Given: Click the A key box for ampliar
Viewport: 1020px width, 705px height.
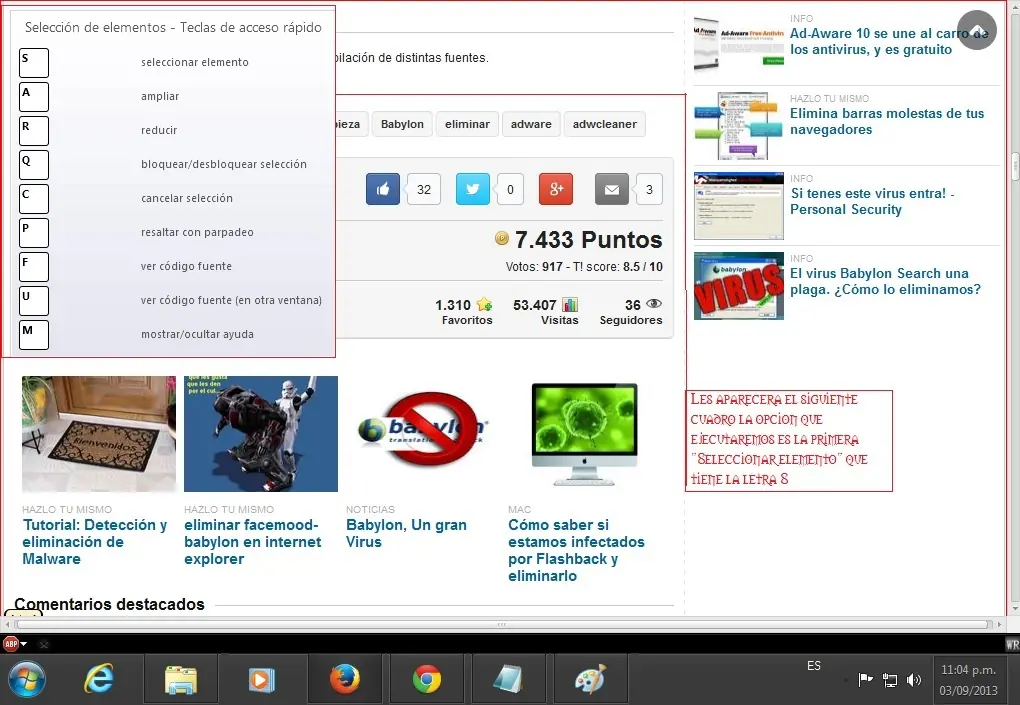Looking at the screenshot, I should (x=34, y=96).
